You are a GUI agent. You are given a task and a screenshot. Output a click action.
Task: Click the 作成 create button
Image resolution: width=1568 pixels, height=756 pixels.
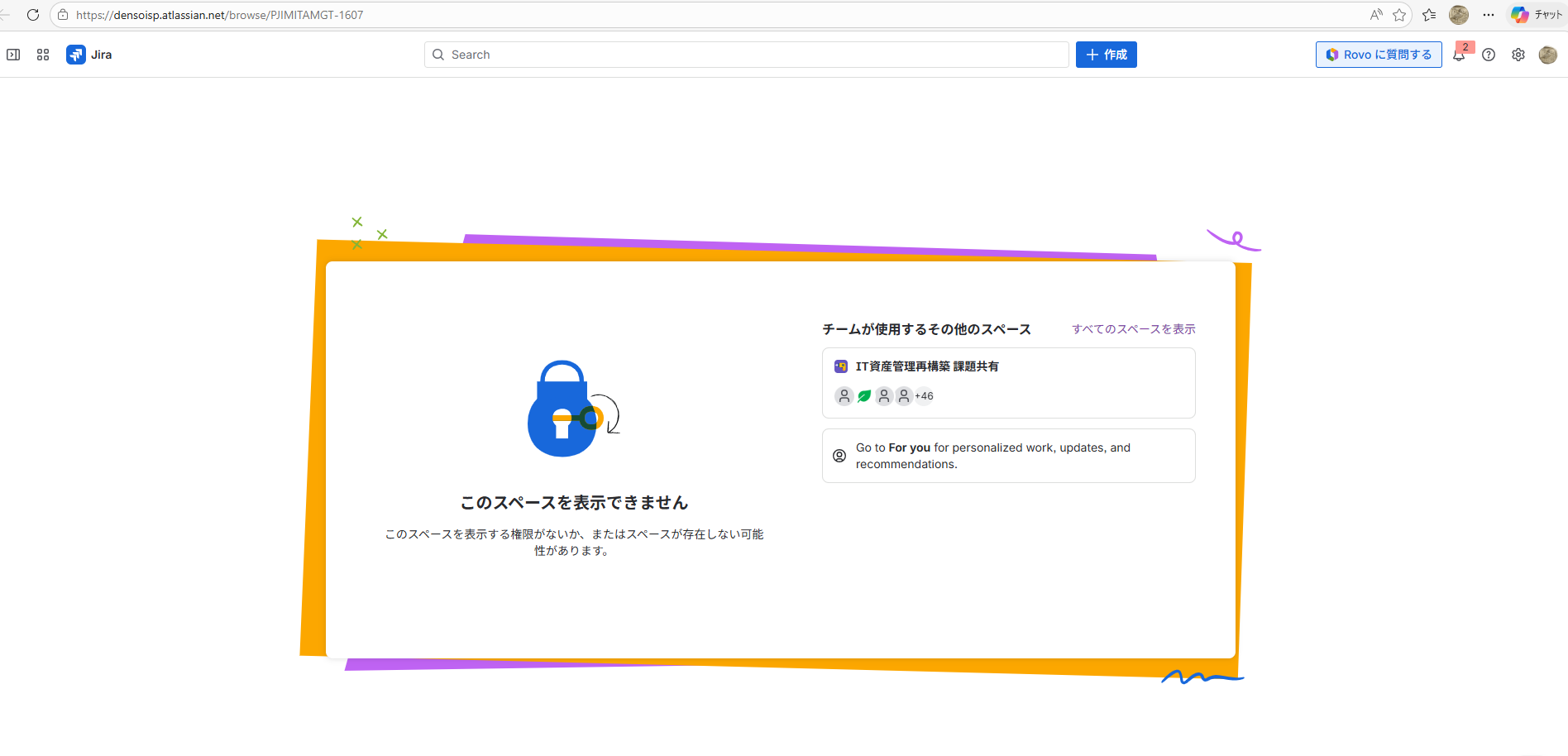pos(1107,55)
